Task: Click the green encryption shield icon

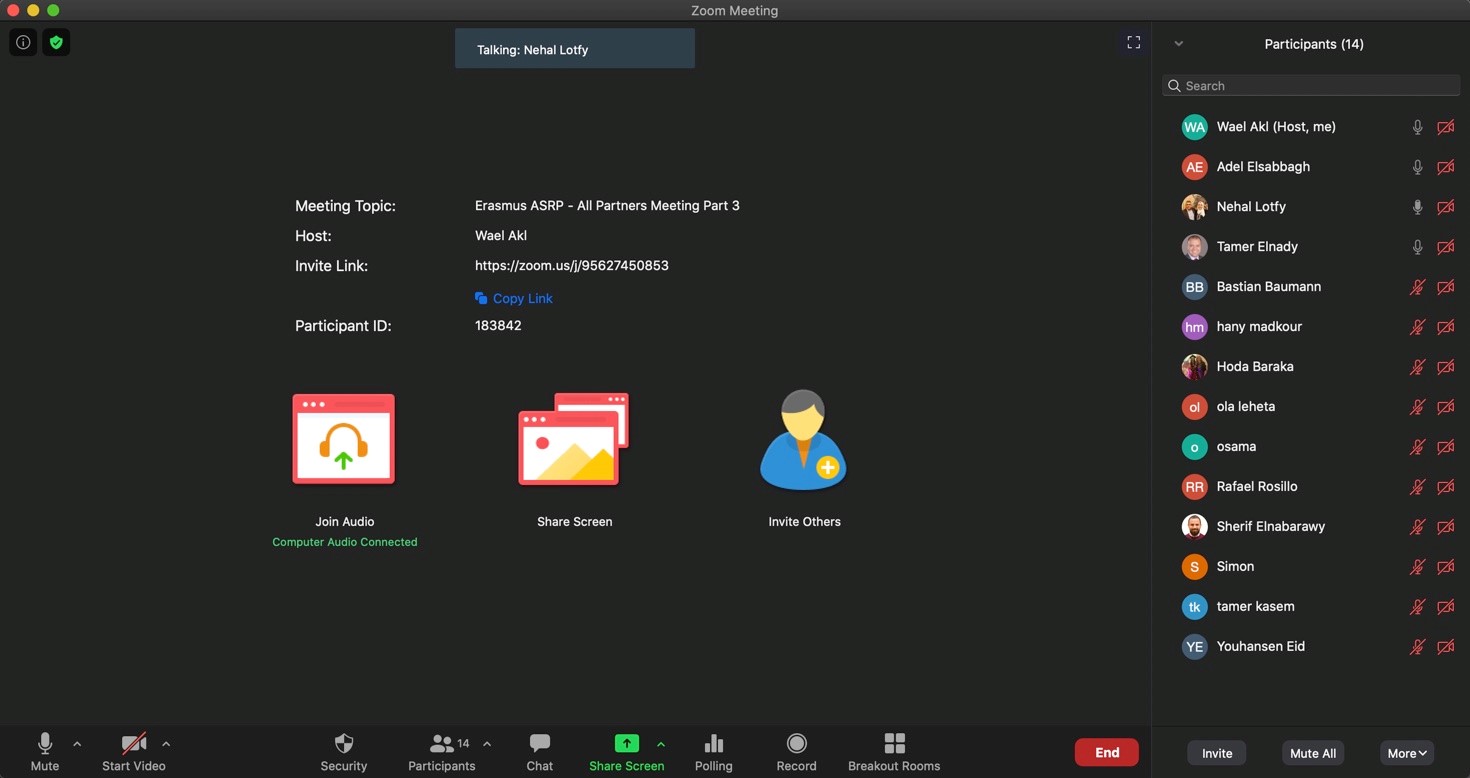Action: tap(56, 42)
